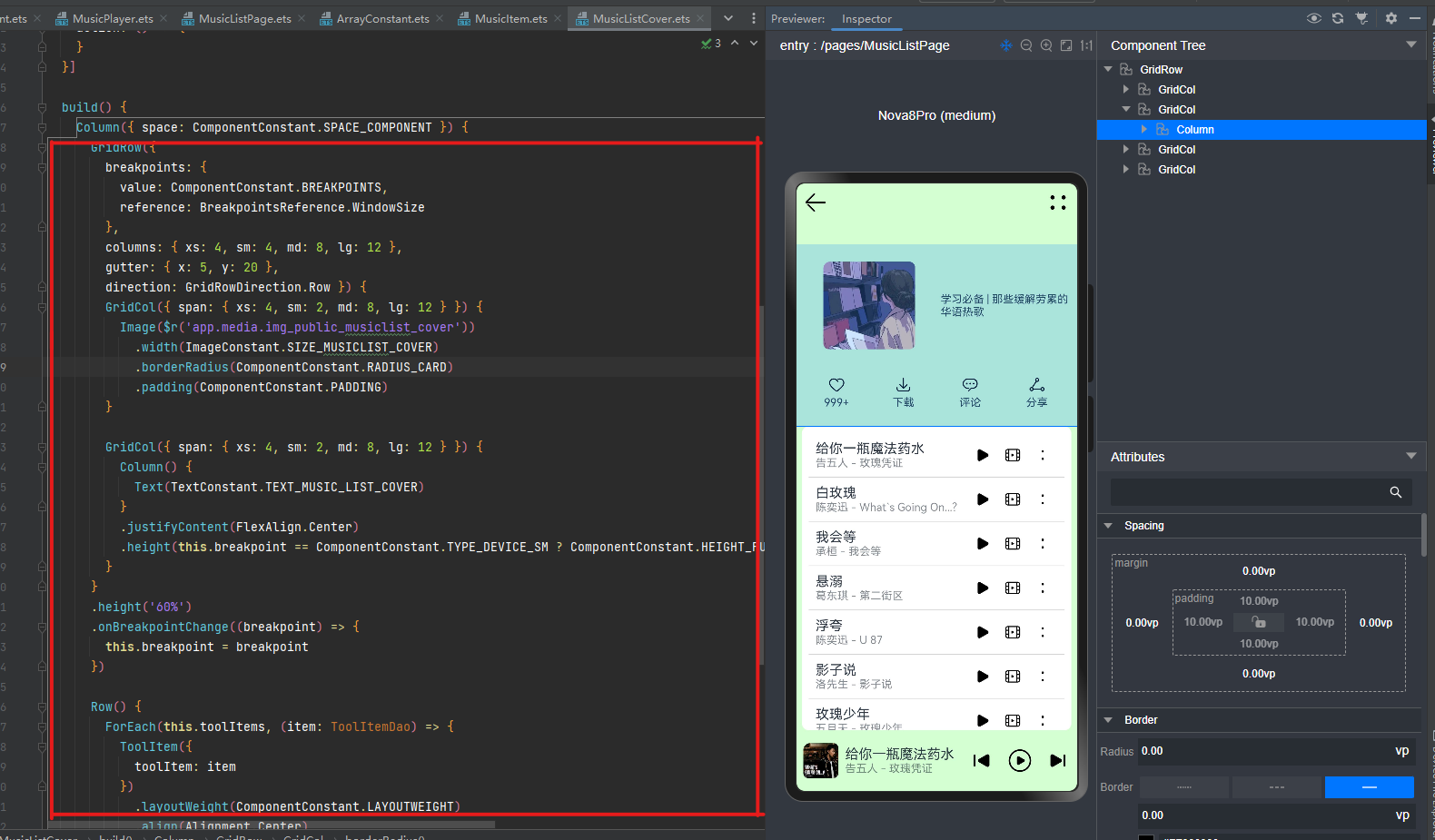
Task: Collapse the Border section
Action: click(1108, 720)
